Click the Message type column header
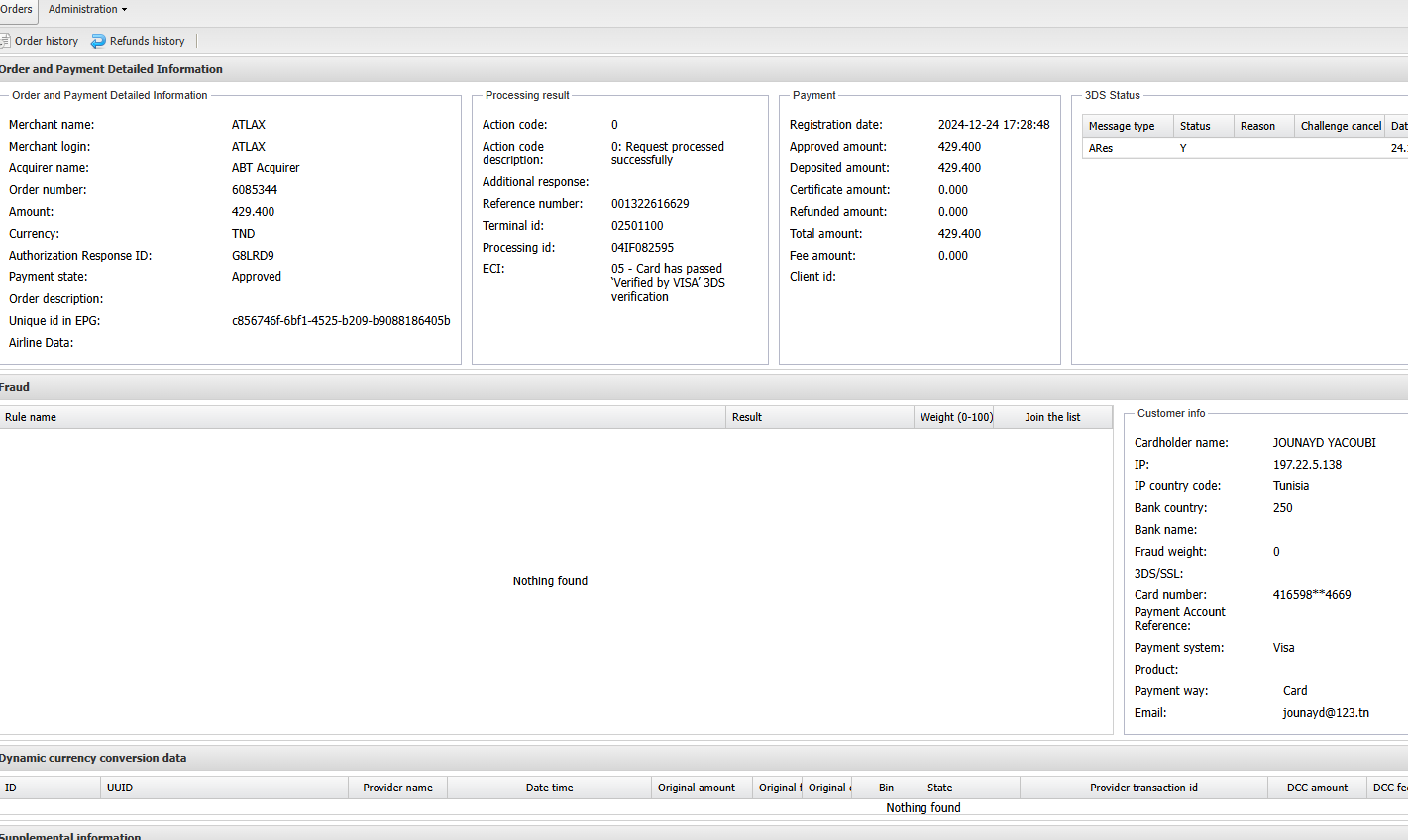This screenshot has width=1408, height=840. [1122, 126]
